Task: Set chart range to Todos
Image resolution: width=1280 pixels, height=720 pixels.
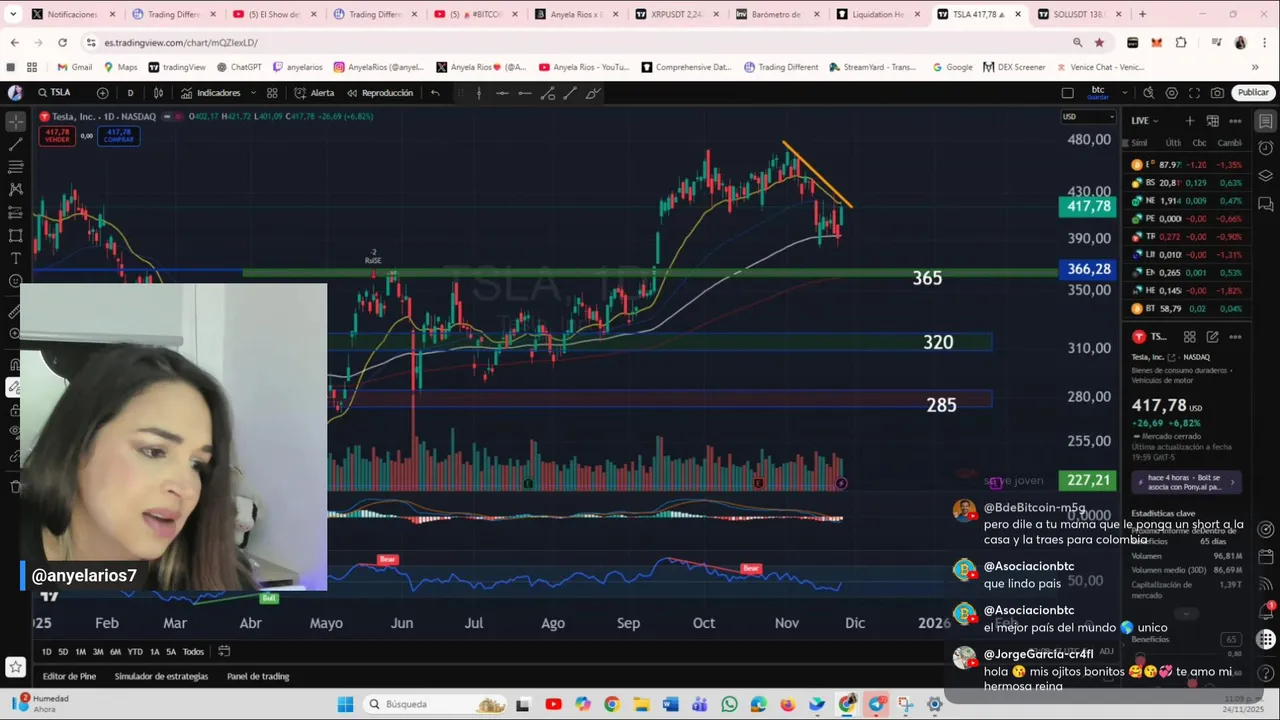Action: 193,652
